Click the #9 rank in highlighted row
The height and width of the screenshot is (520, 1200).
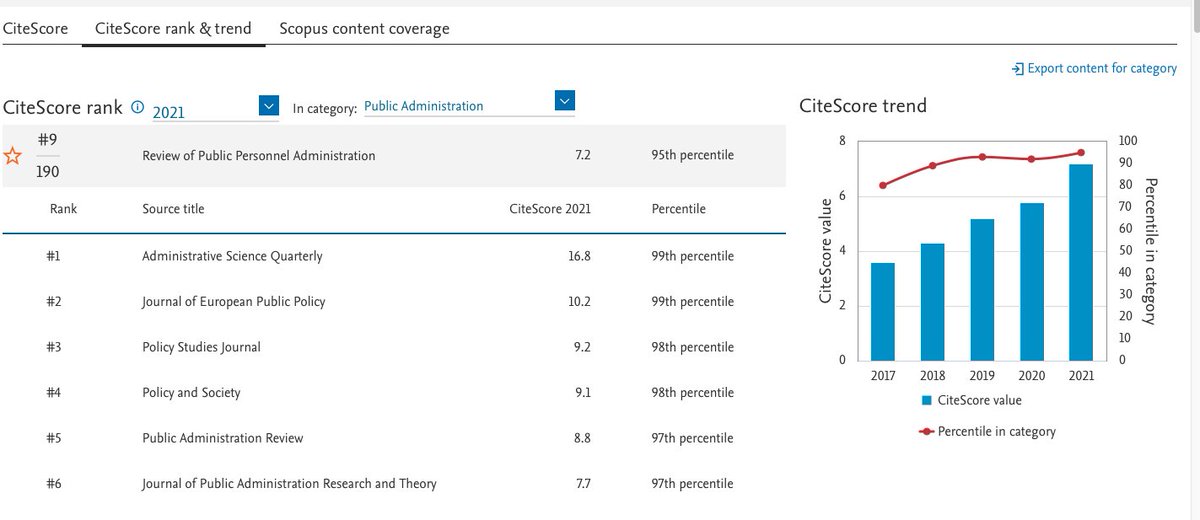(47, 142)
